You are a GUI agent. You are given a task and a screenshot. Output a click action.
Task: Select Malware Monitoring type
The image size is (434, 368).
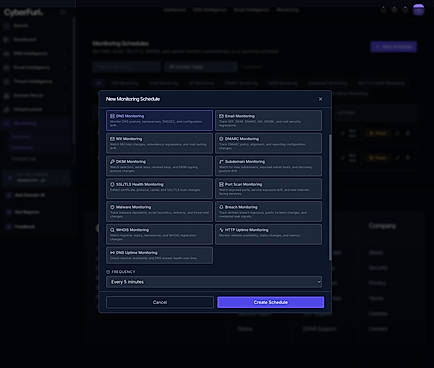pos(159,211)
